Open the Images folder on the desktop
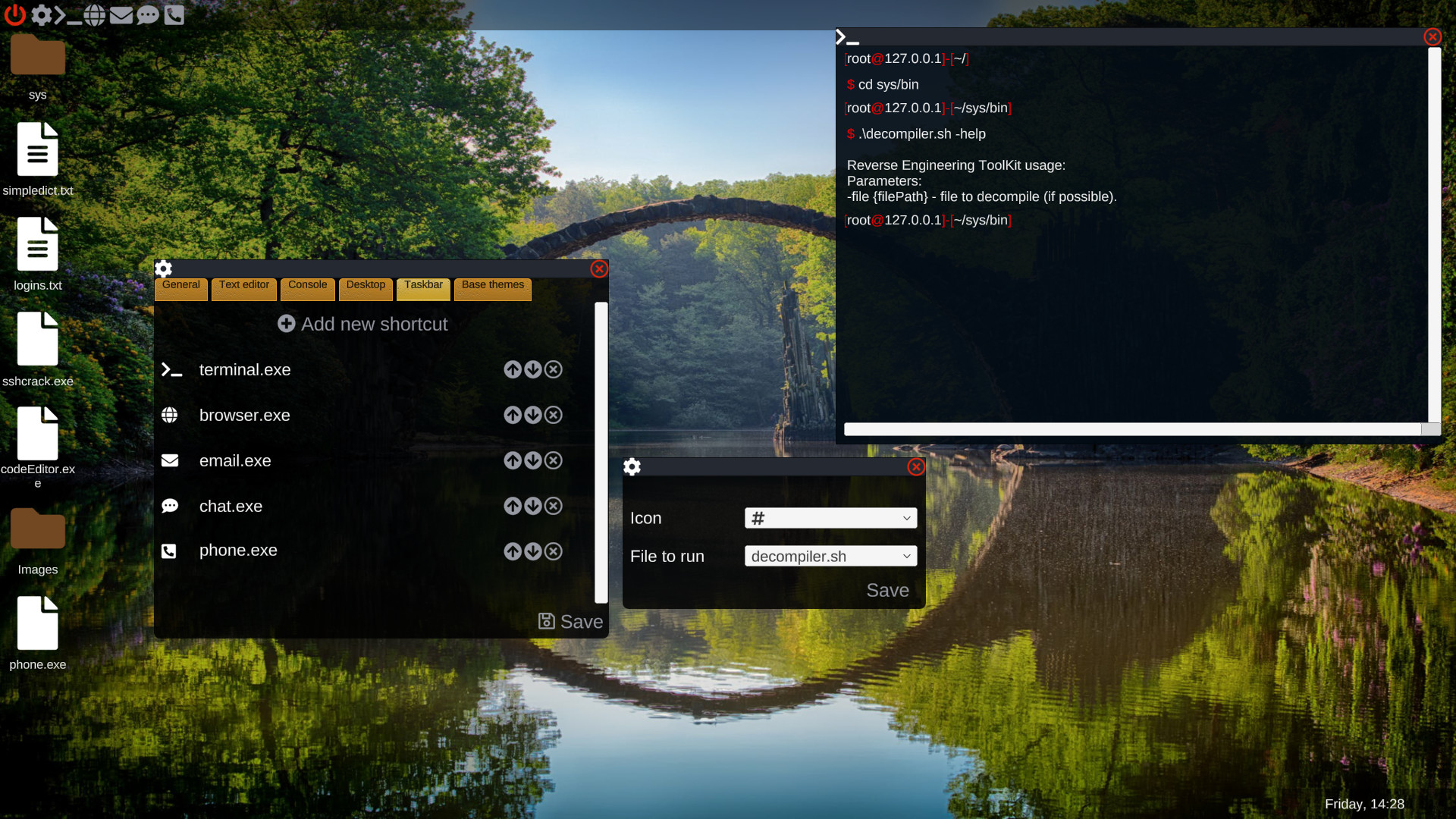 click(38, 529)
